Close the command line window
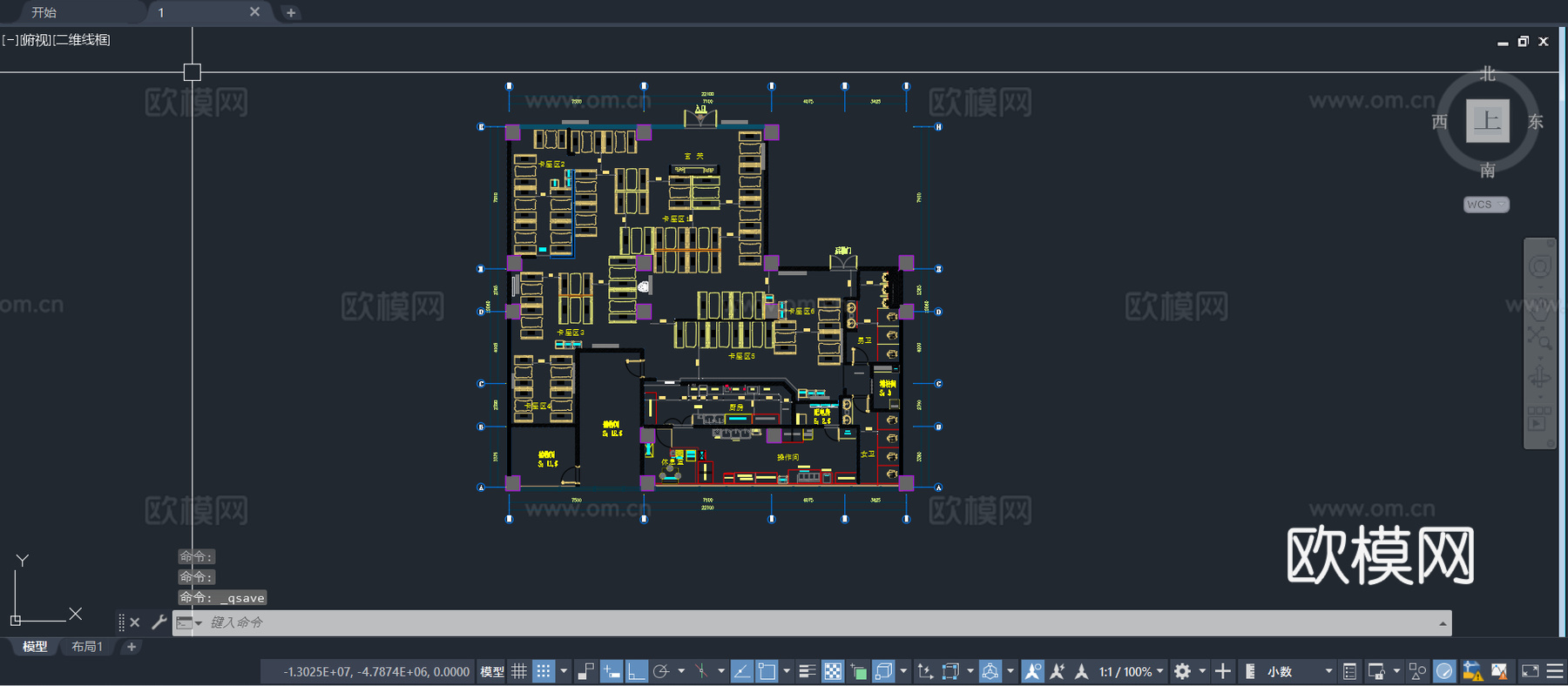Screen dimensions: 1568x686 point(134,622)
